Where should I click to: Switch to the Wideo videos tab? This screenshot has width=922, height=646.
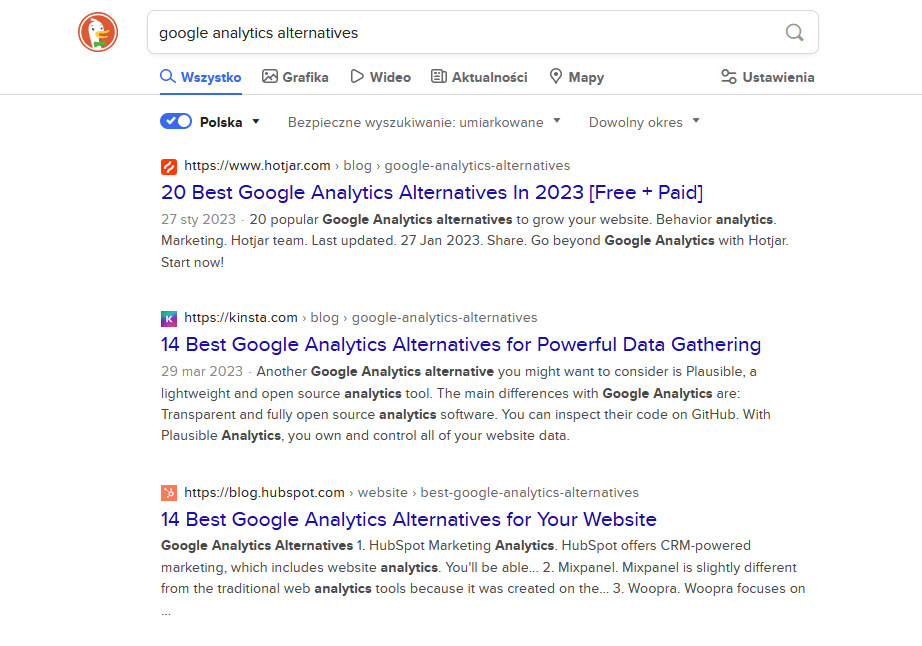tap(380, 77)
